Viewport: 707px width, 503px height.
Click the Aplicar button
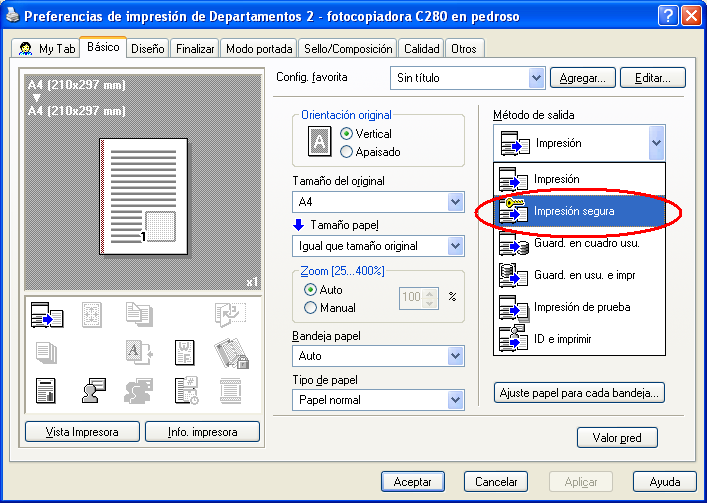click(581, 482)
